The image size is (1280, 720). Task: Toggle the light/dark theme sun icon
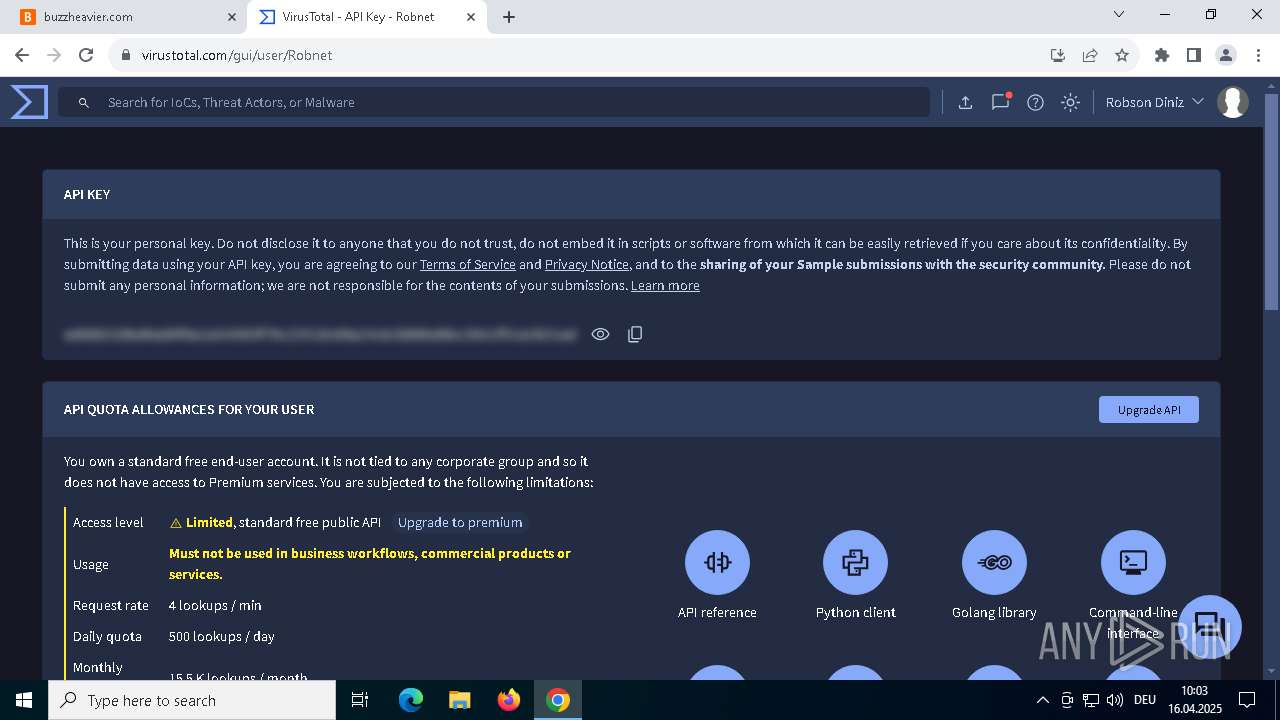click(1070, 102)
